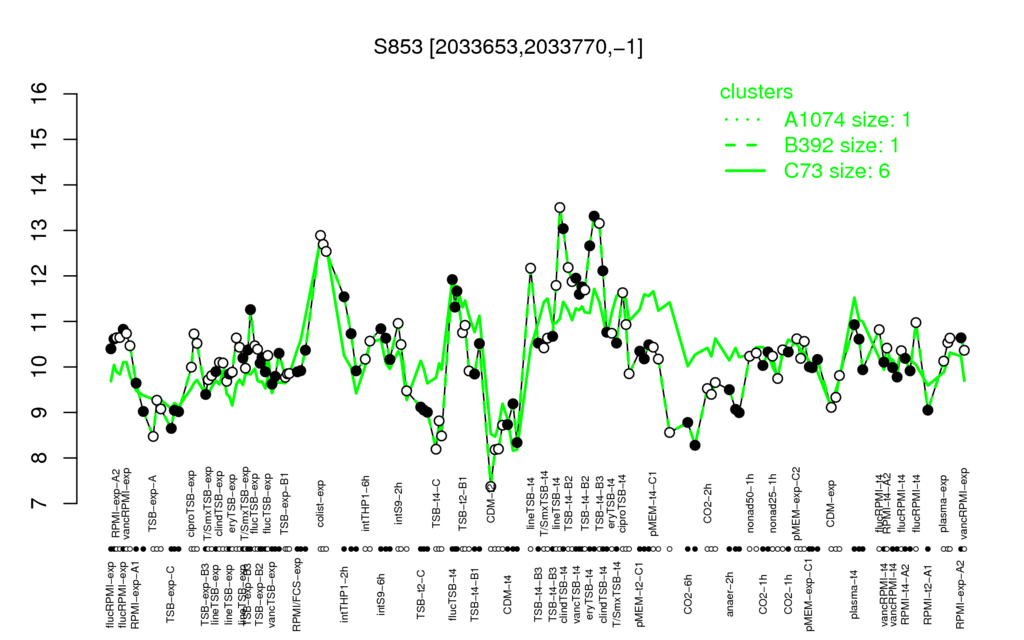Click the 'CDM-exp' x-axis label

pos(831,503)
